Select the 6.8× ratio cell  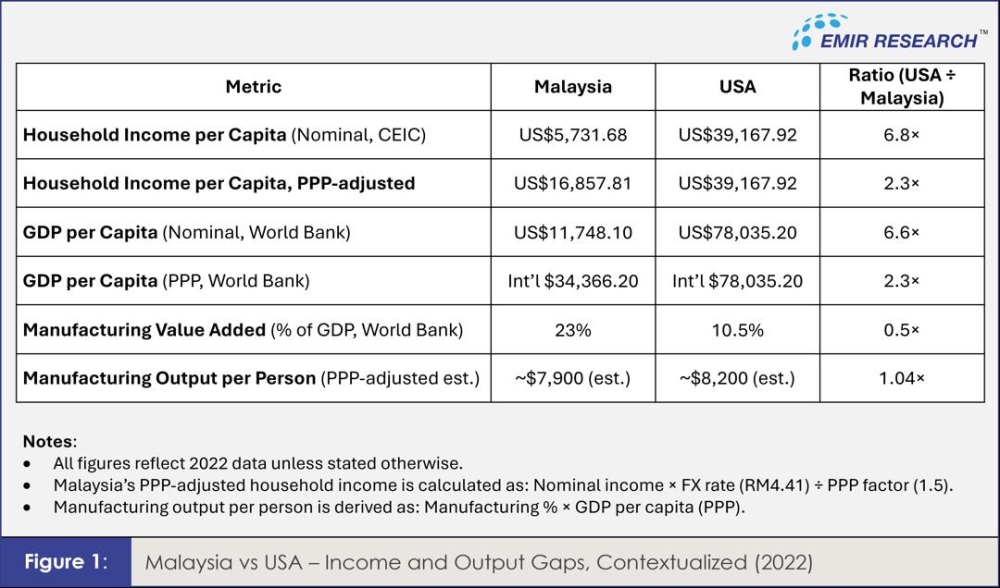902,135
